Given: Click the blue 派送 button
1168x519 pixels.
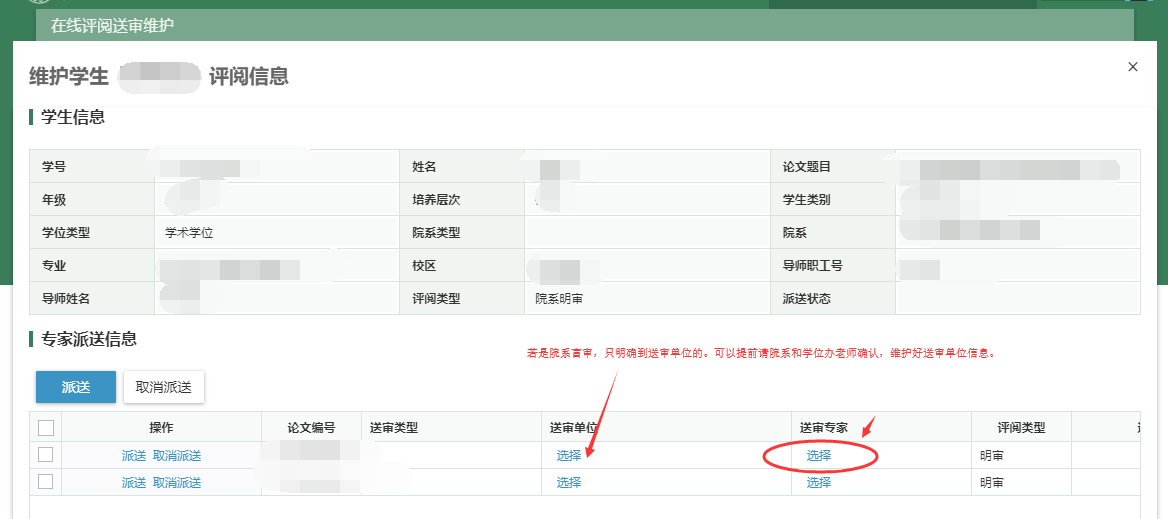Looking at the screenshot, I should 76,387.
